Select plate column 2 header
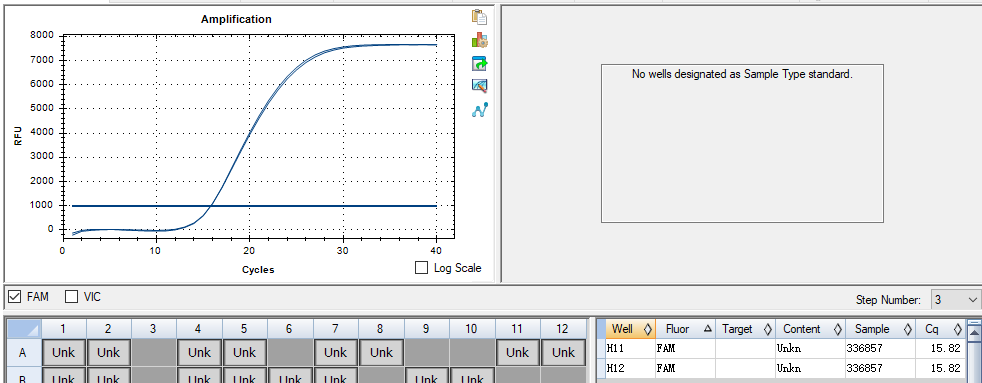This screenshot has height=383, width=982. pyautogui.click(x=108, y=329)
